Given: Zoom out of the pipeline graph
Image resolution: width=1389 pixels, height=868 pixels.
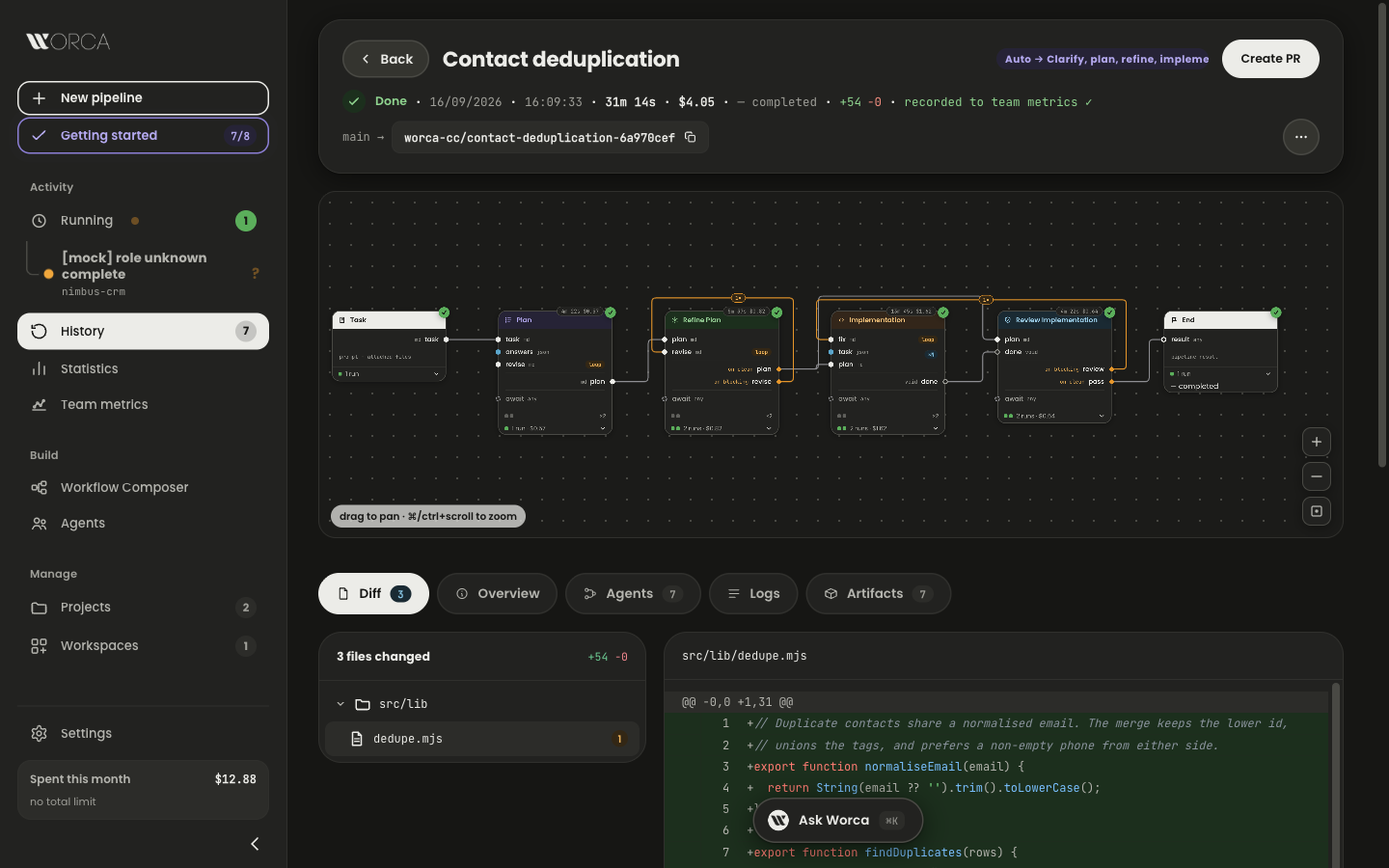Looking at the screenshot, I should [1317, 476].
